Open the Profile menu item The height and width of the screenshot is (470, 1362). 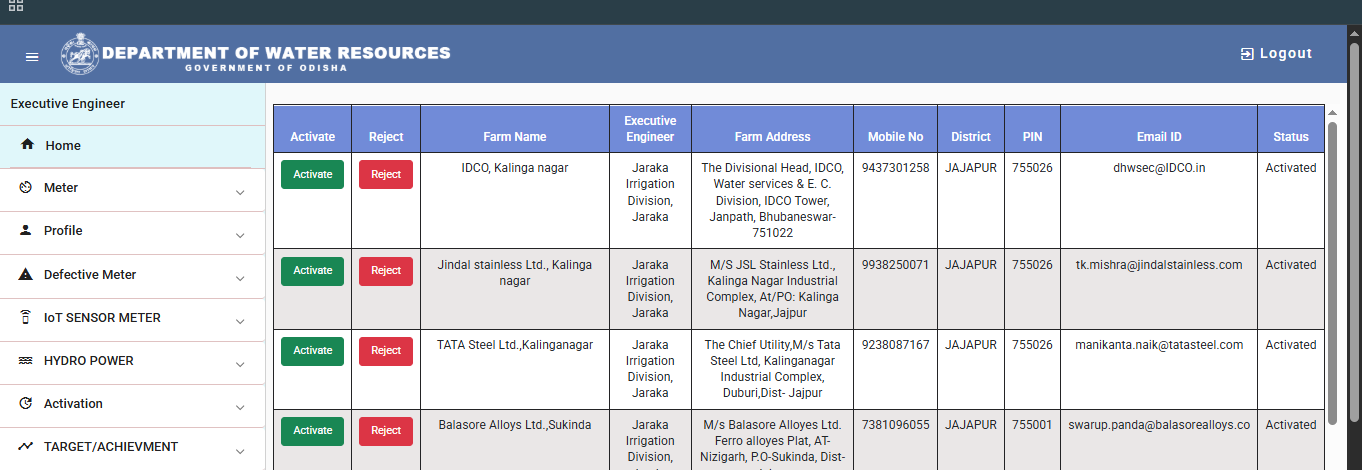click(x=132, y=232)
